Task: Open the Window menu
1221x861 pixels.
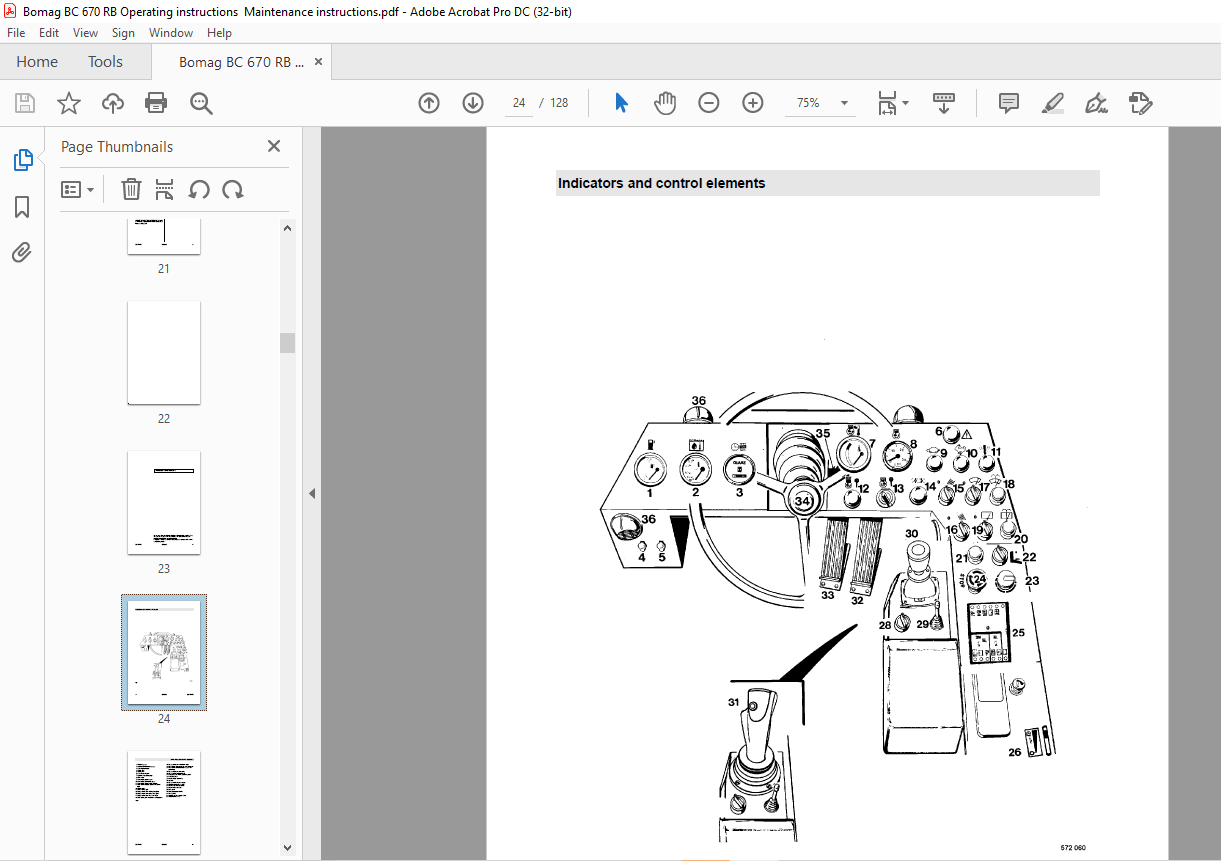Action: 171,33
